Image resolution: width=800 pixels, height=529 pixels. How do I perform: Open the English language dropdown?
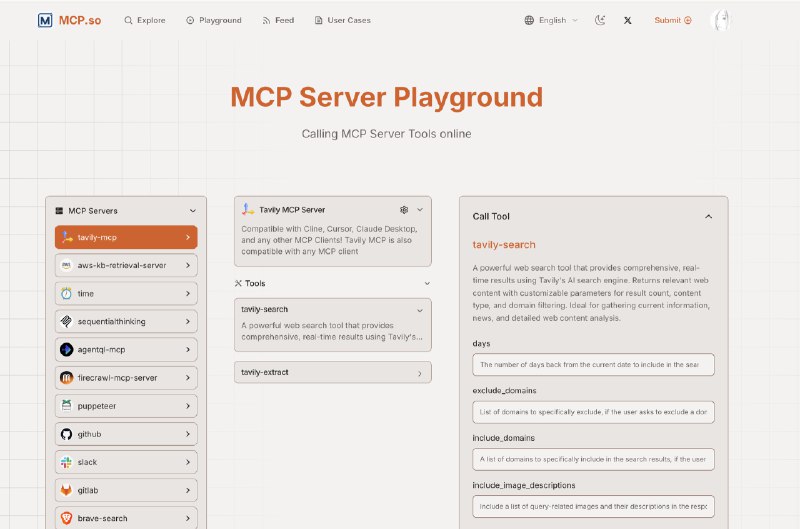coord(551,20)
